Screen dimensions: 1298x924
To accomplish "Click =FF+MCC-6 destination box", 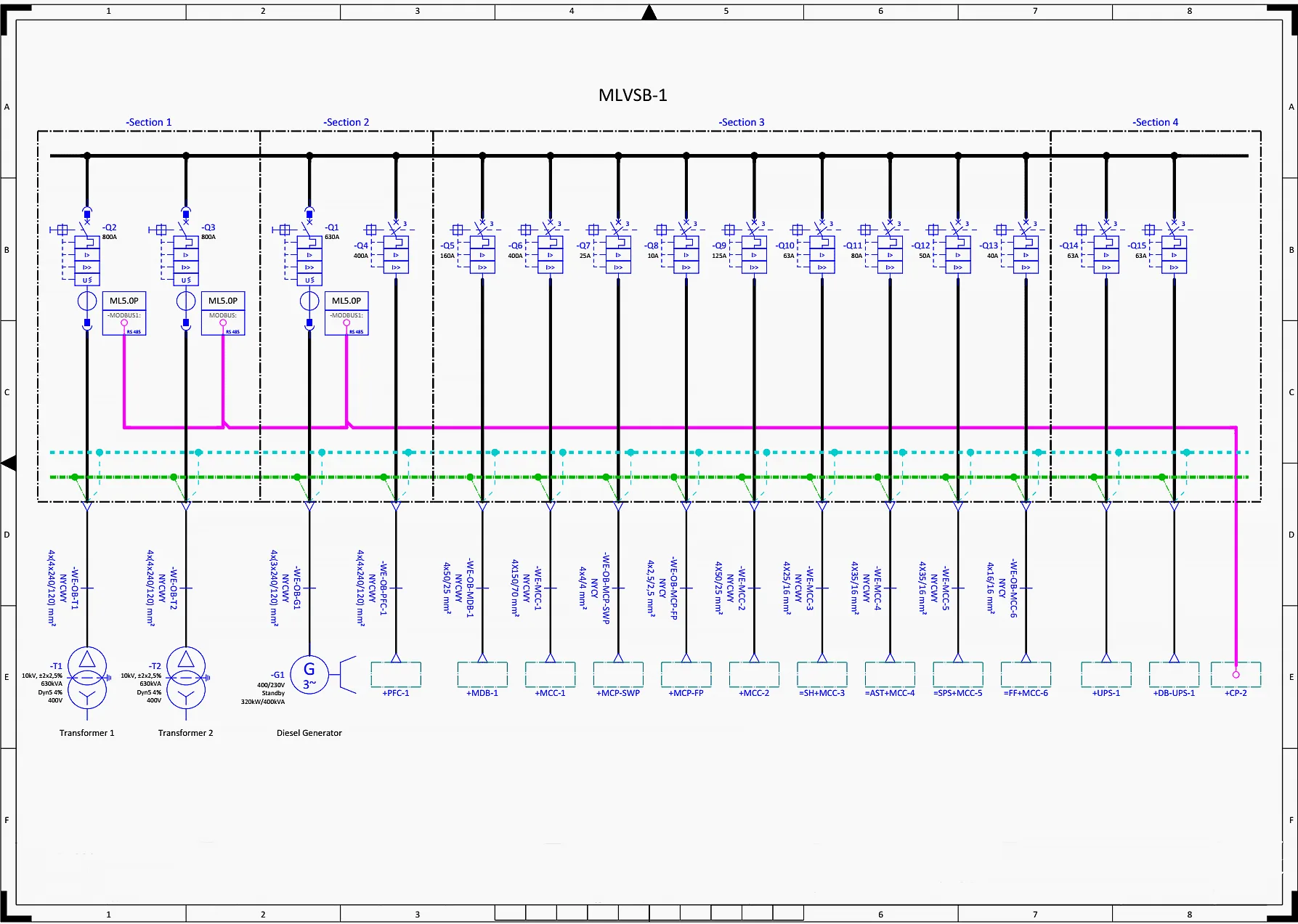I will click(x=1026, y=675).
